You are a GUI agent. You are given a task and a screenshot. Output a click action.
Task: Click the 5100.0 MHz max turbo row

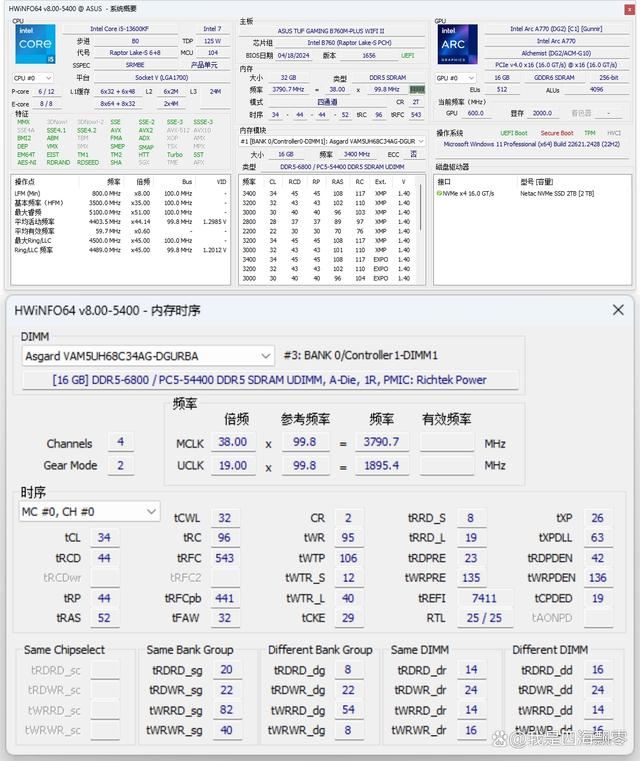tap(120, 212)
